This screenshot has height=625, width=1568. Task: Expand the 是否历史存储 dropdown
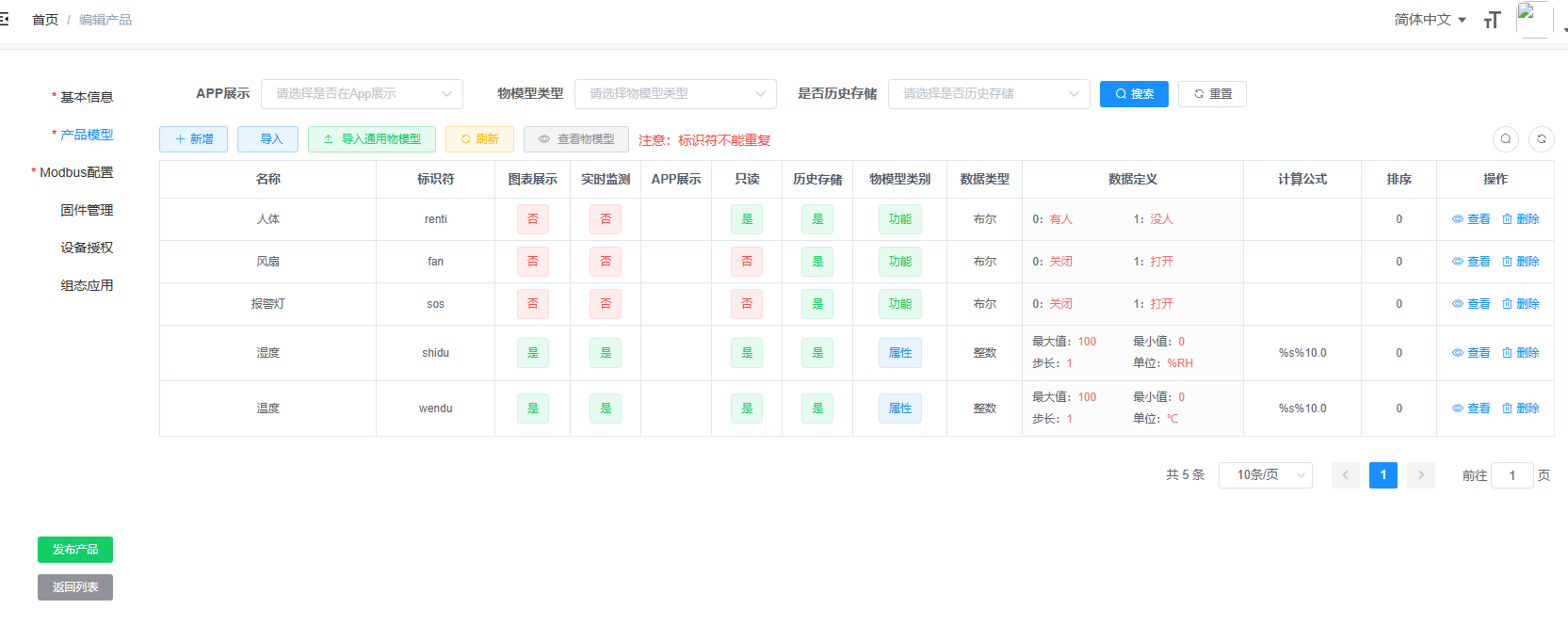[x=989, y=94]
